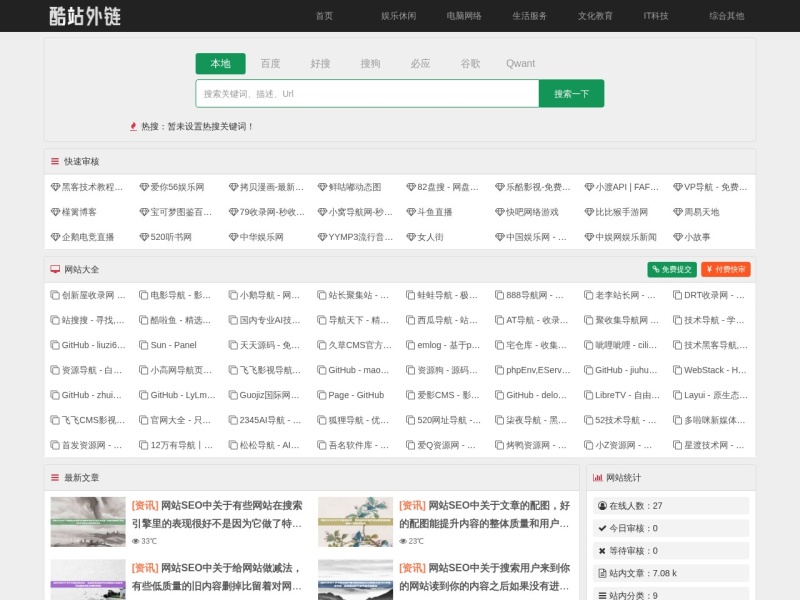Select the Qwant search tab
The image size is (800, 600).
click(x=520, y=63)
